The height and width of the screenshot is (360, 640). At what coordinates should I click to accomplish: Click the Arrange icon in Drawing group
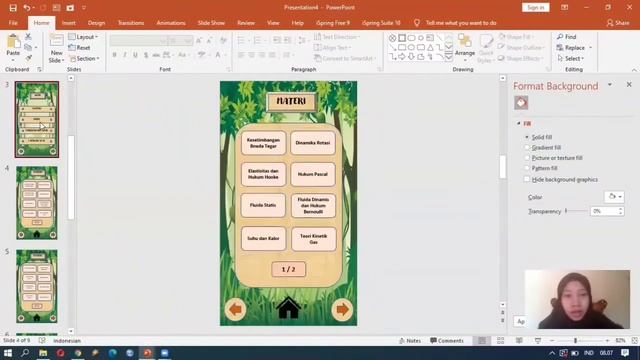(x=464, y=41)
